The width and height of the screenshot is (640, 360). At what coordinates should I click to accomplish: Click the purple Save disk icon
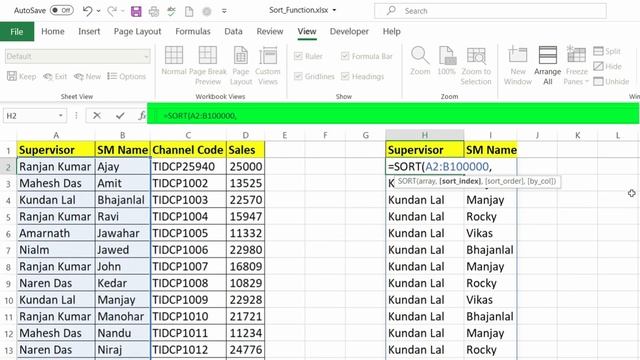[136, 11]
